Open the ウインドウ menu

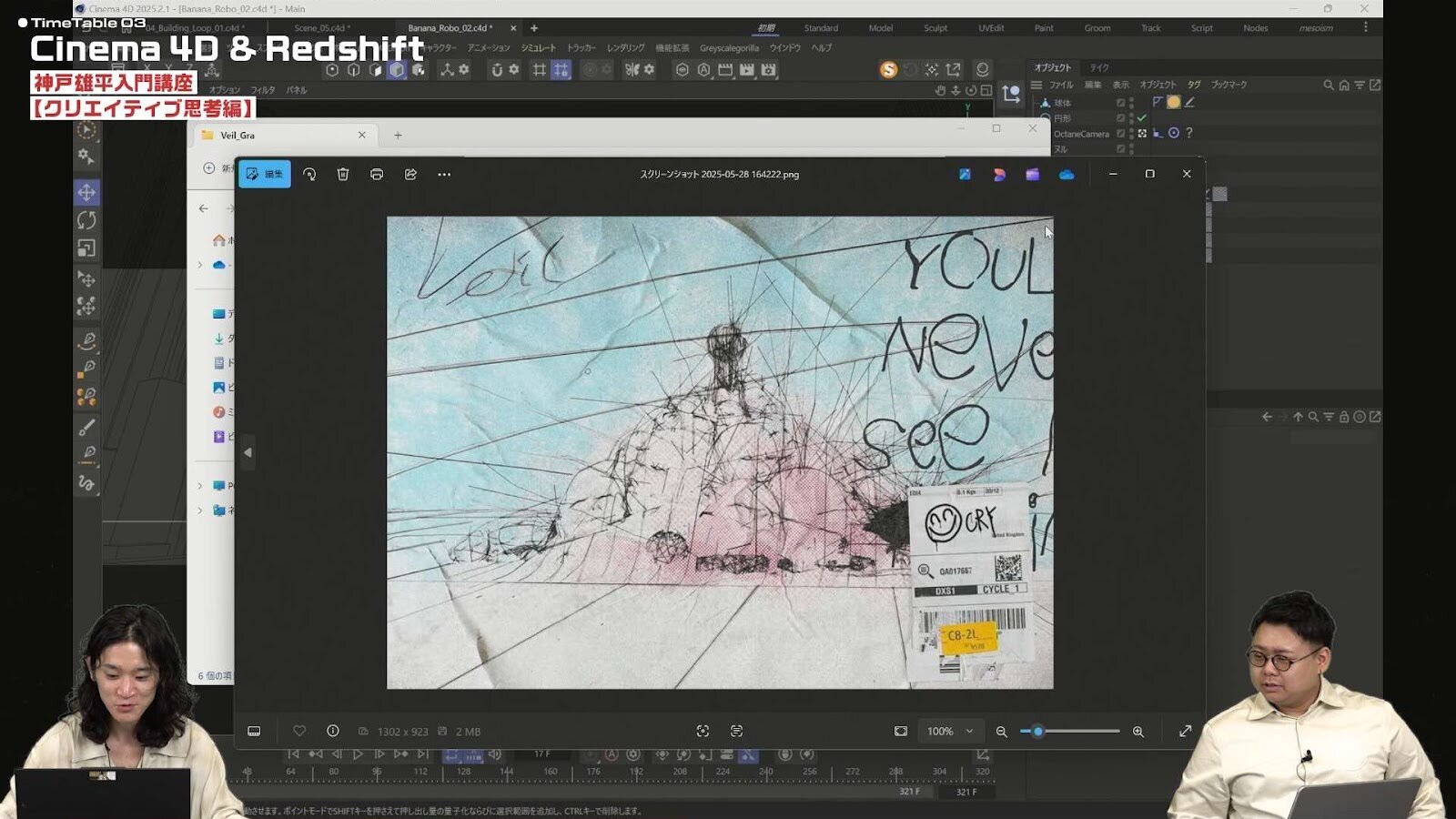tap(784, 48)
